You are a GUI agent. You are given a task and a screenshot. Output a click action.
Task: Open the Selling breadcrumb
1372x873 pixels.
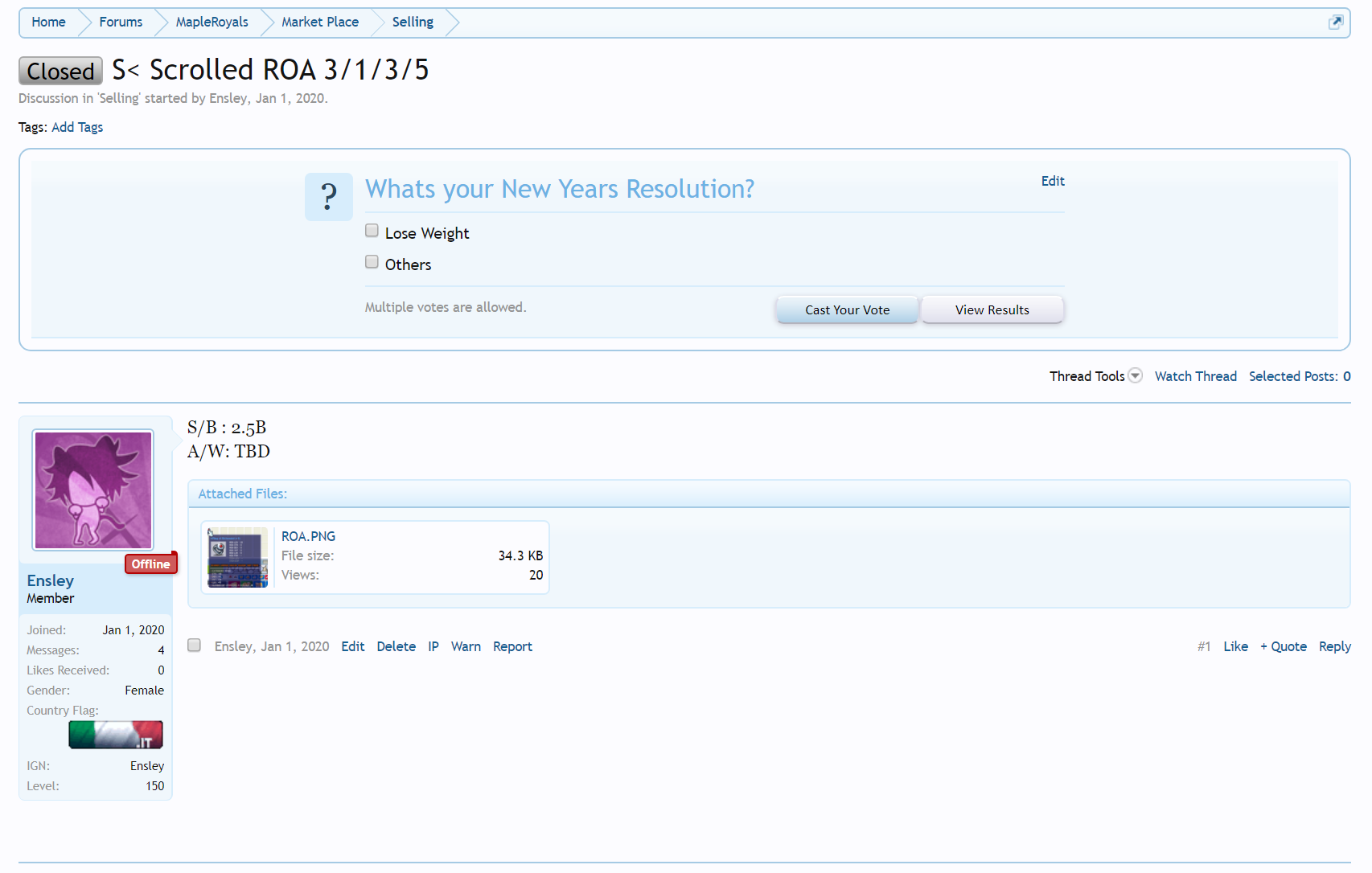(x=413, y=22)
